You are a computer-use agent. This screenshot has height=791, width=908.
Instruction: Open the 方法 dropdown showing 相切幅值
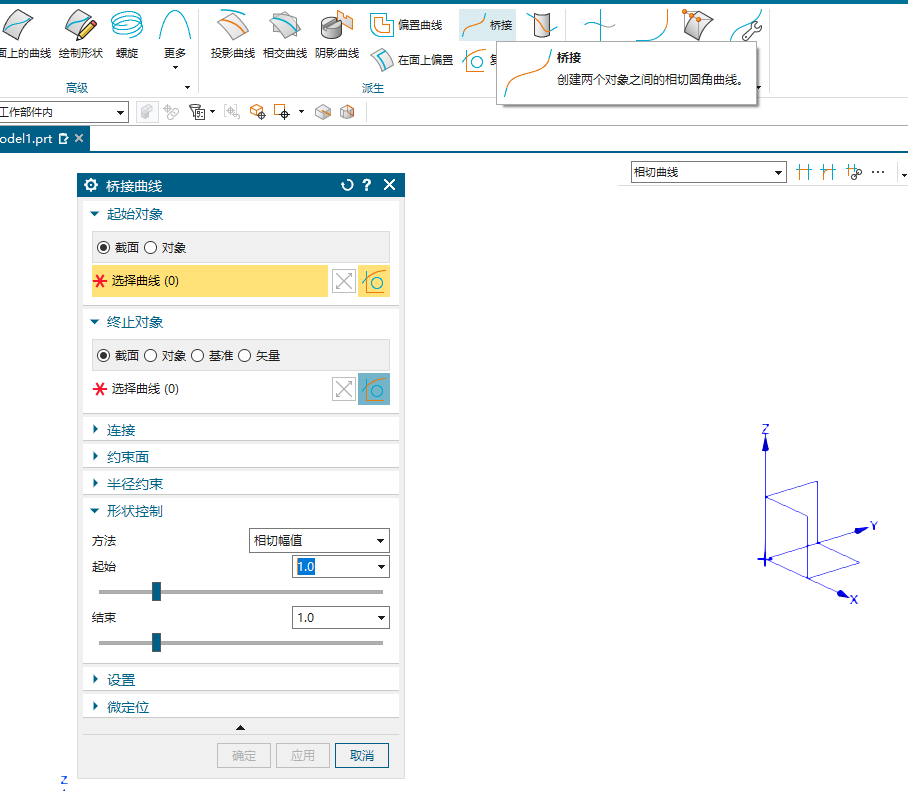pyautogui.click(x=319, y=540)
